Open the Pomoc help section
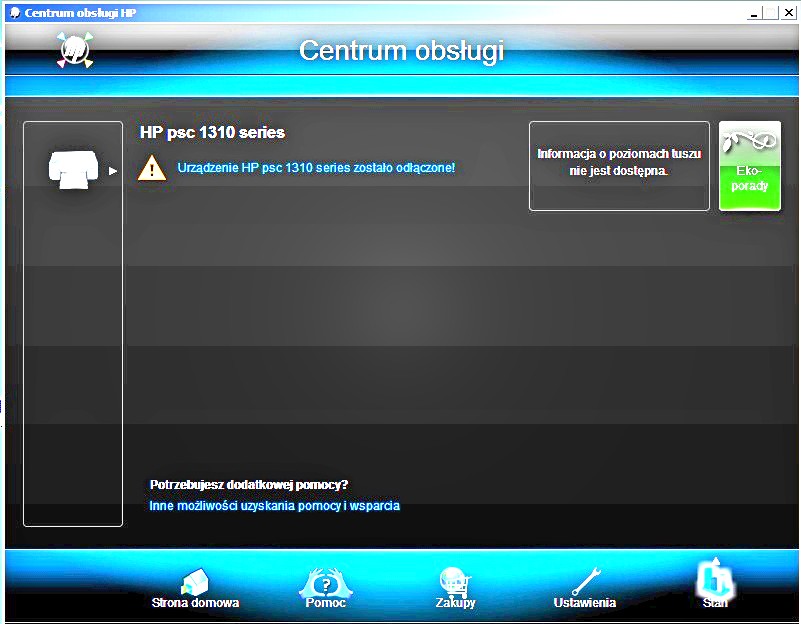The height and width of the screenshot is (624, 801). click(x=326, y=589)
